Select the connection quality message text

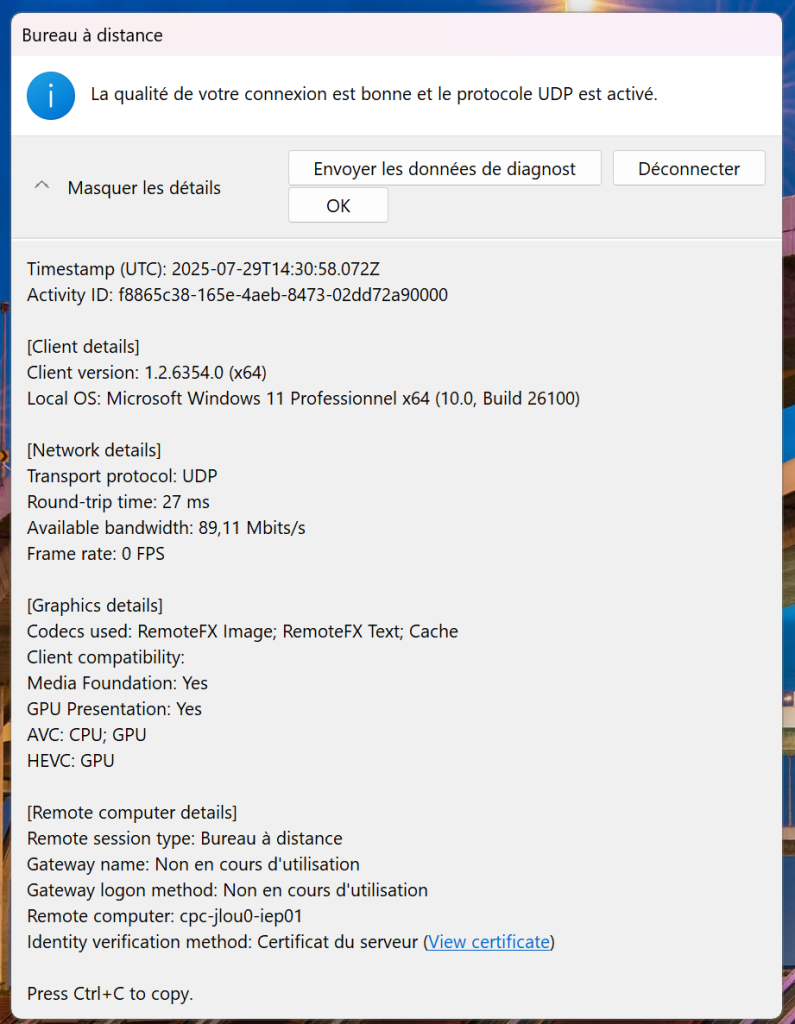coord(374,94)
